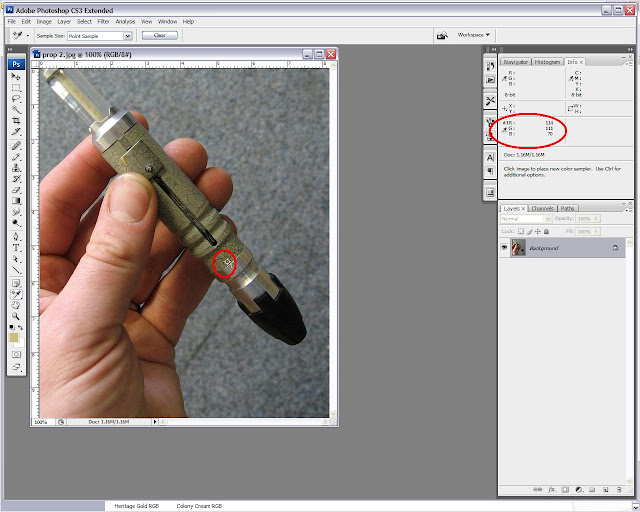Click the Clear button
The height and width of the screenshot is (512, 640).
coord(160,36)
